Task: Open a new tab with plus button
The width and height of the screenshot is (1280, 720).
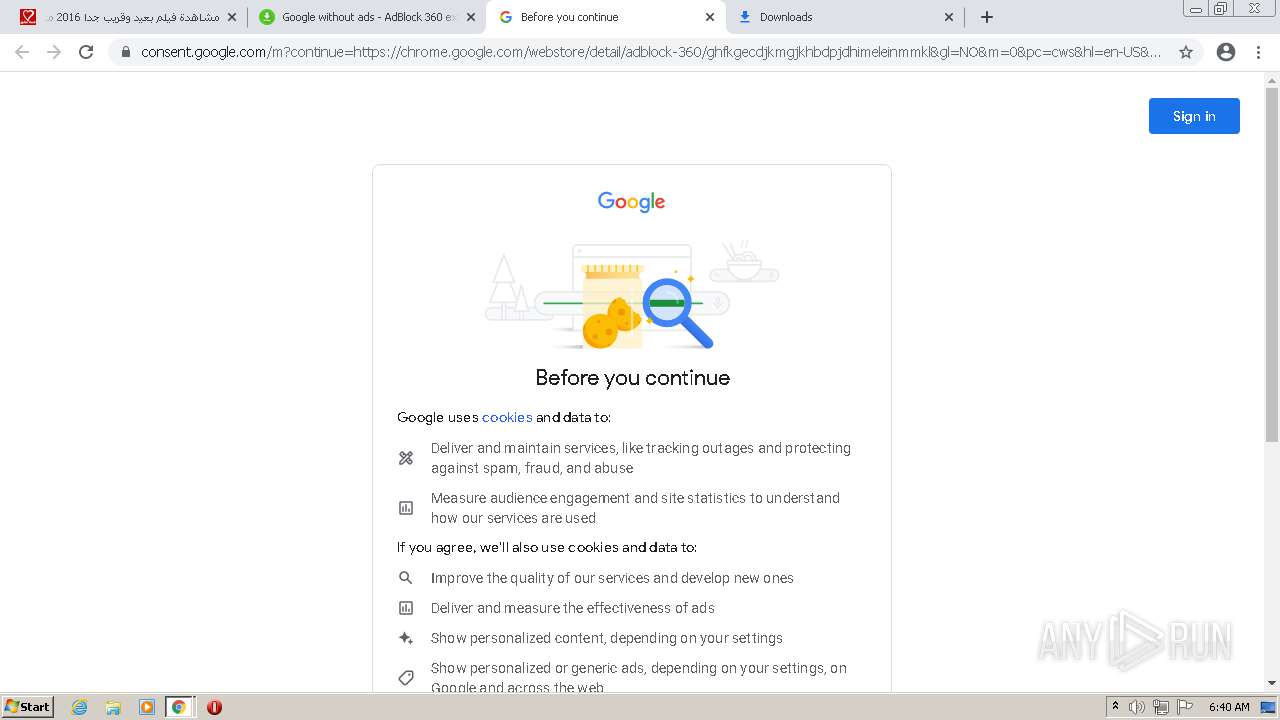Action: [987, 17]
